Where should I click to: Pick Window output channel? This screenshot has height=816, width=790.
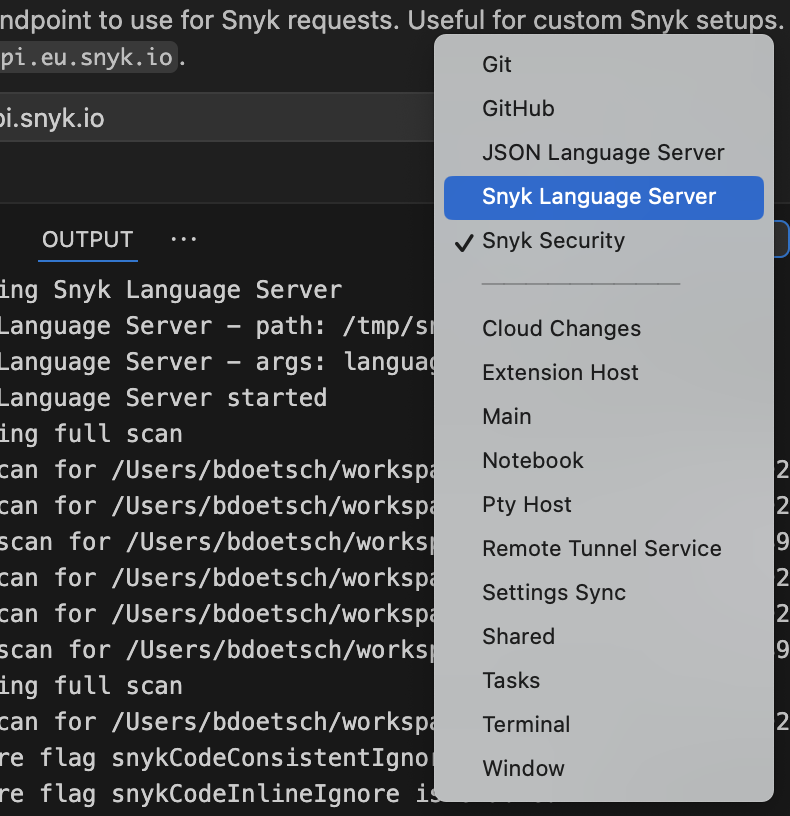tap(523, 768)
